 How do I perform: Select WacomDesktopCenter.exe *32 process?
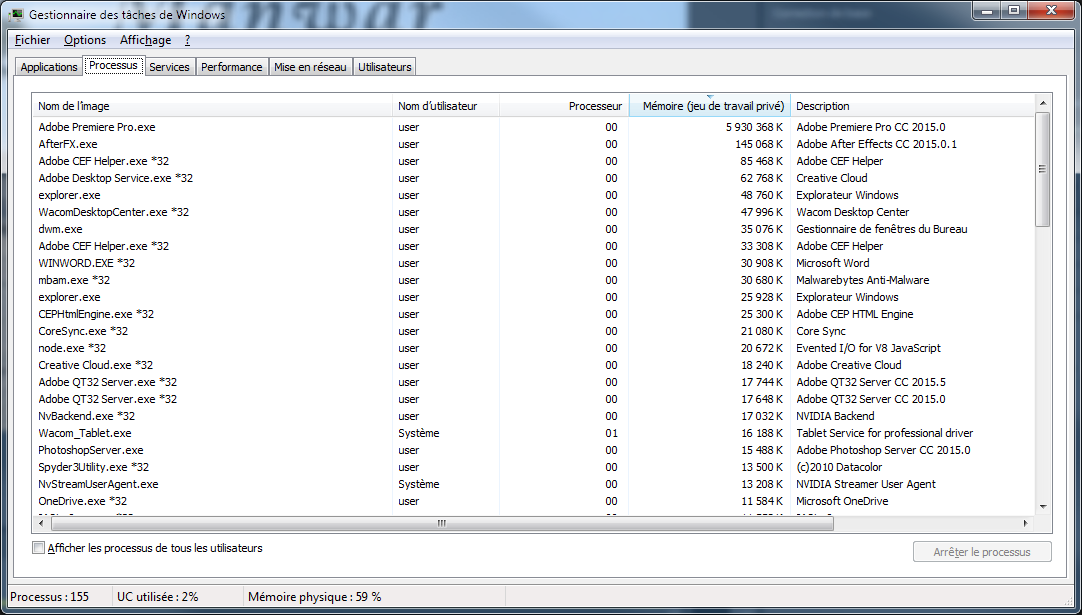[533, 212]
